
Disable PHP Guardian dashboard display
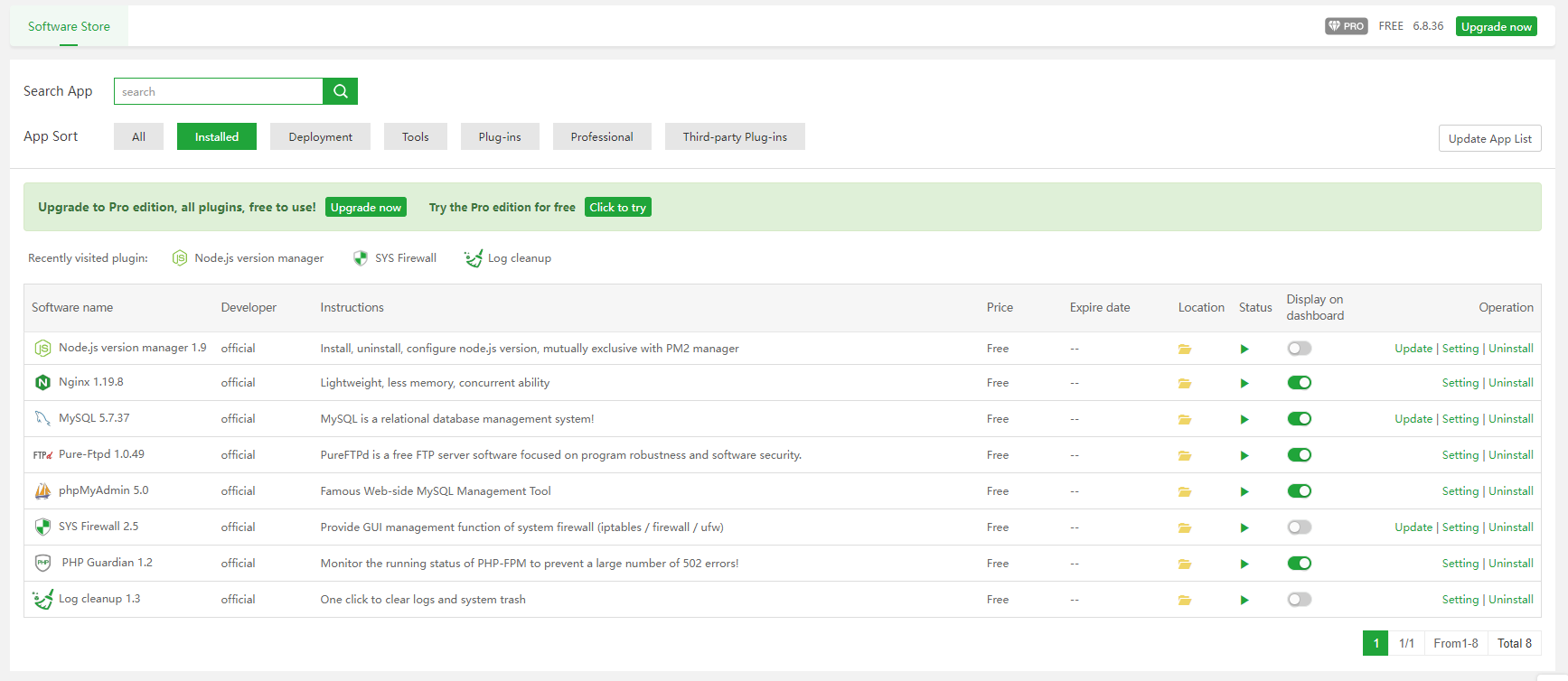coord(1299,564)
